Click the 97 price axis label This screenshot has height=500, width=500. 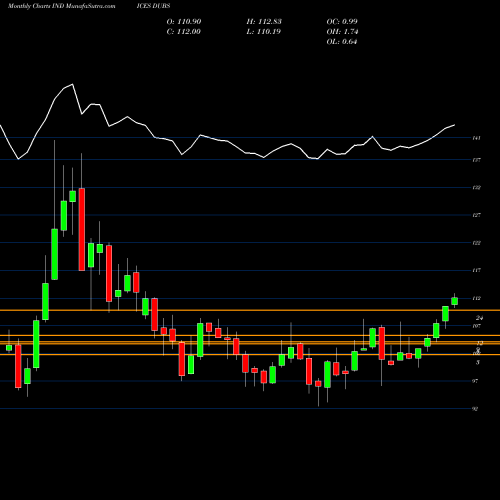475,381
